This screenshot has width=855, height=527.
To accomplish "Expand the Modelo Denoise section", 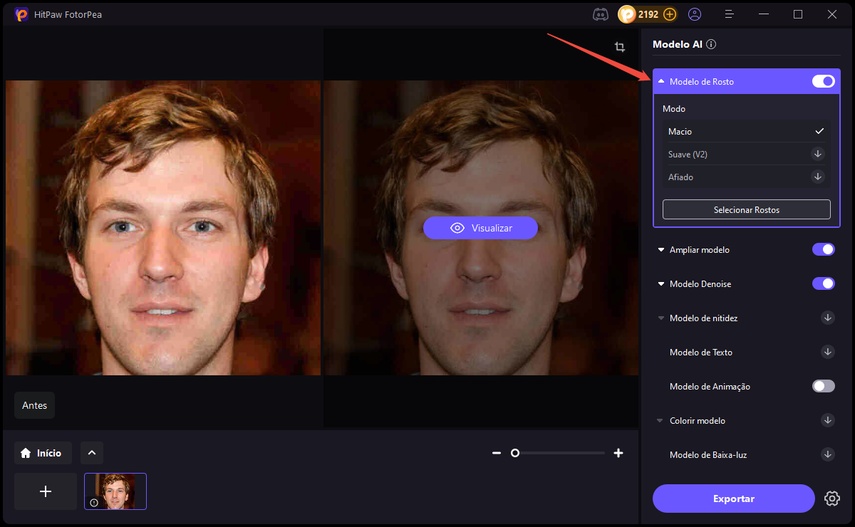I will (661, 284).
